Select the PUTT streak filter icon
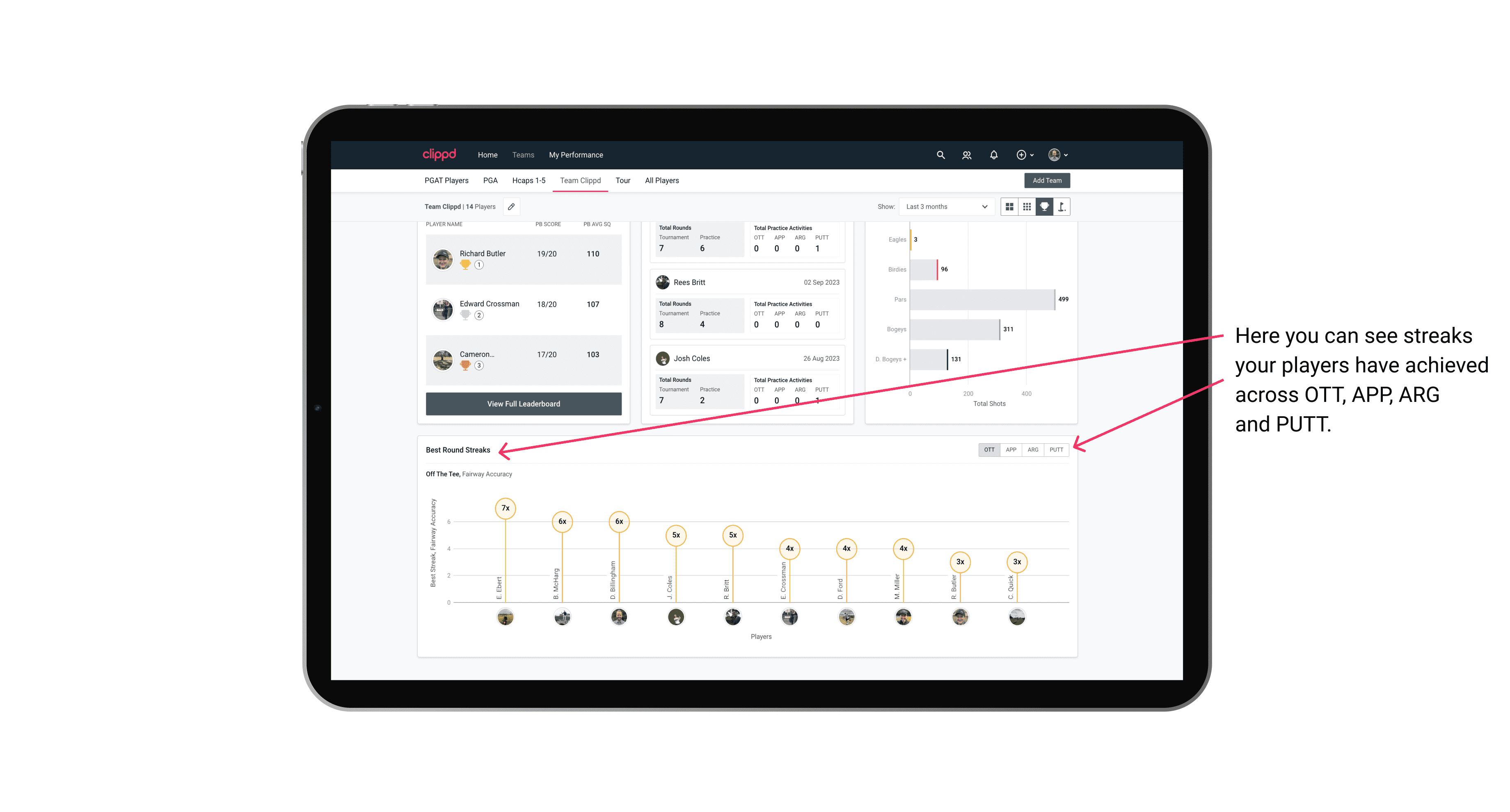The width and height of the screenshot is (1510, 812). (1056, 449)
